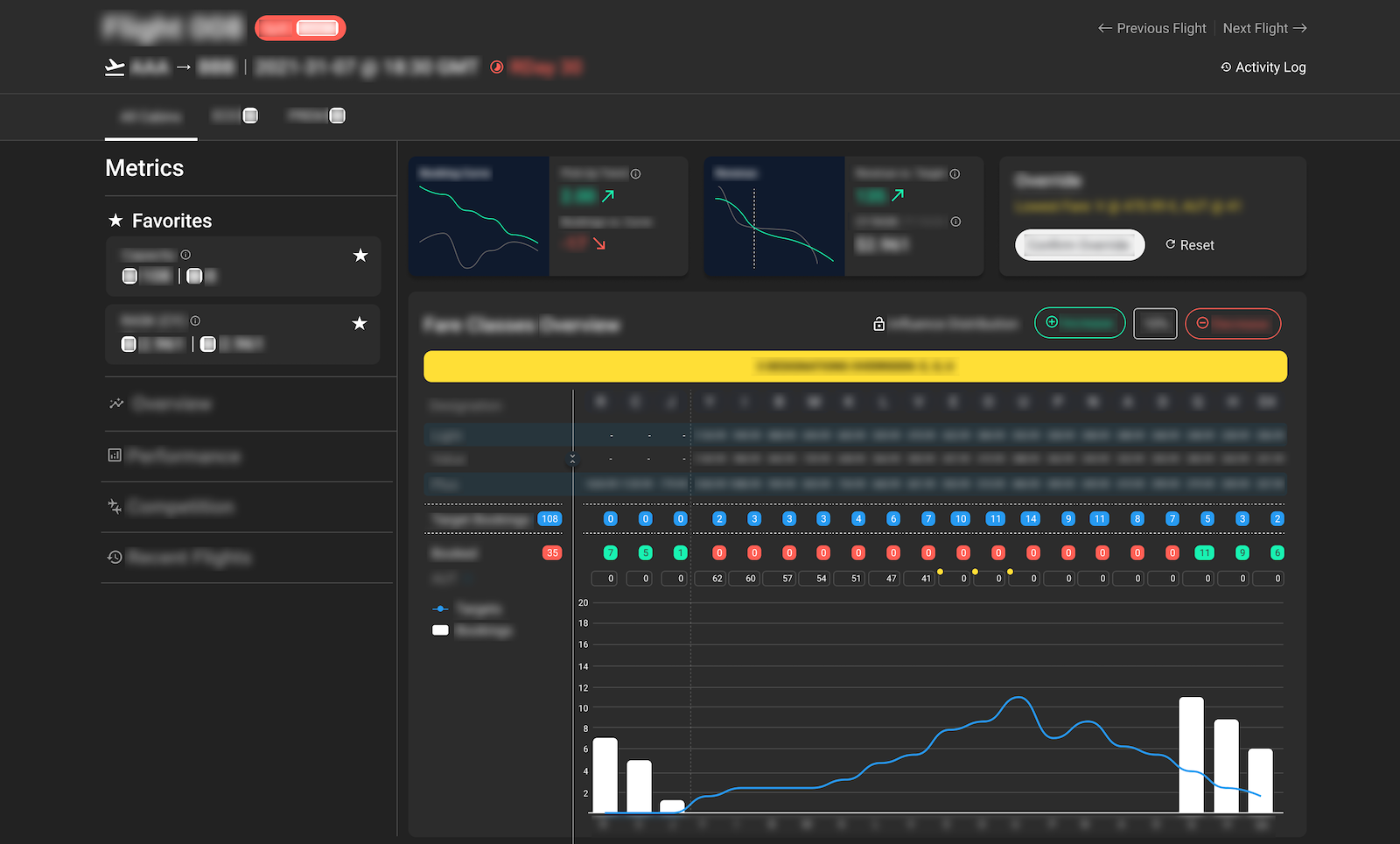Toggle the red pill switch beside flight title

[300, 28]
